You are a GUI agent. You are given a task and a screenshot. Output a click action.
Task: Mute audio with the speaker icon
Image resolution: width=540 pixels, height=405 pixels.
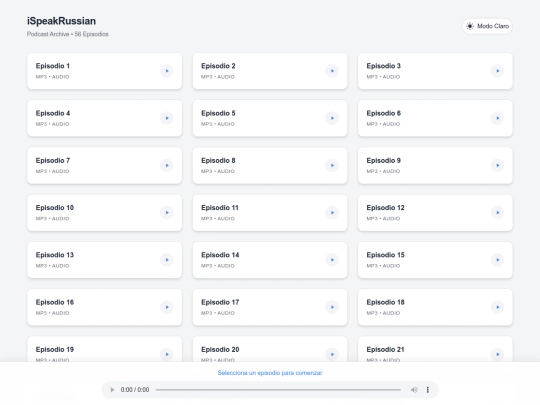pyautogui.click(x=414, y=390)
